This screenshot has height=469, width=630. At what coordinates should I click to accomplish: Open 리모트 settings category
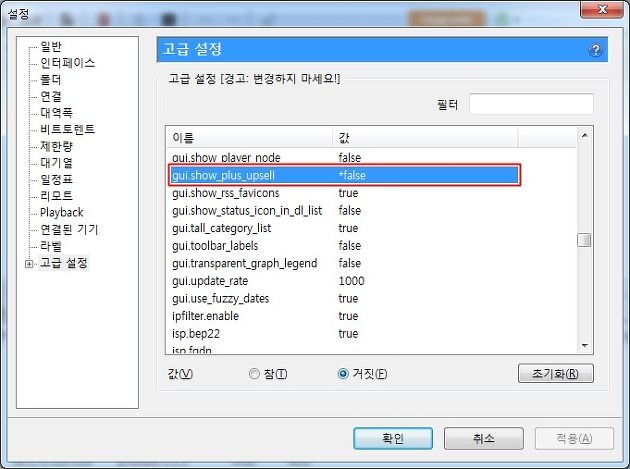tap(56, 196)
